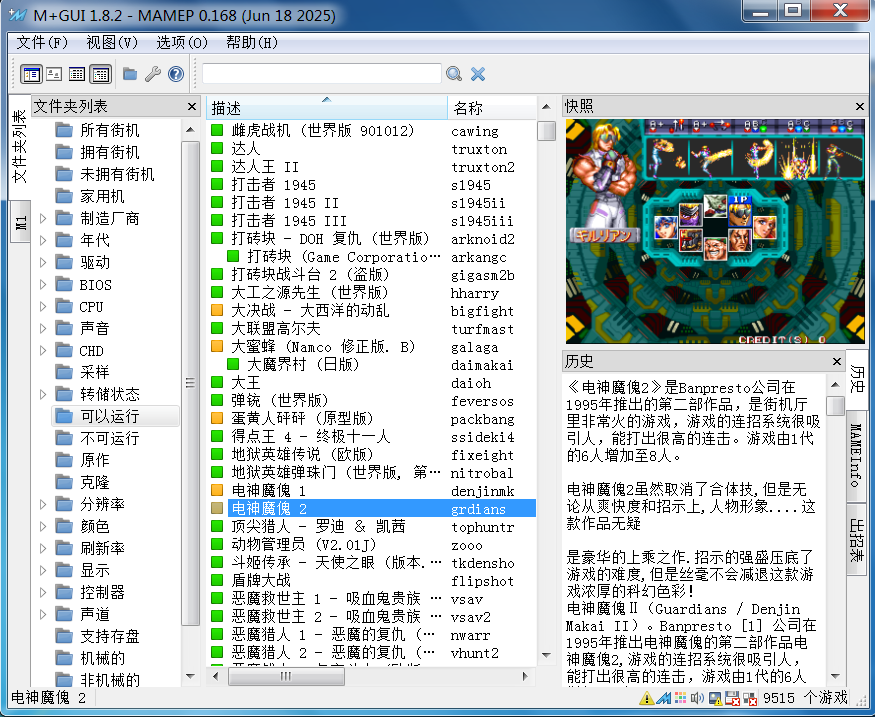This screenshot has width=875, height=717.
Task: Click the speaker sound status icon
Action: (x=697, y=698)
